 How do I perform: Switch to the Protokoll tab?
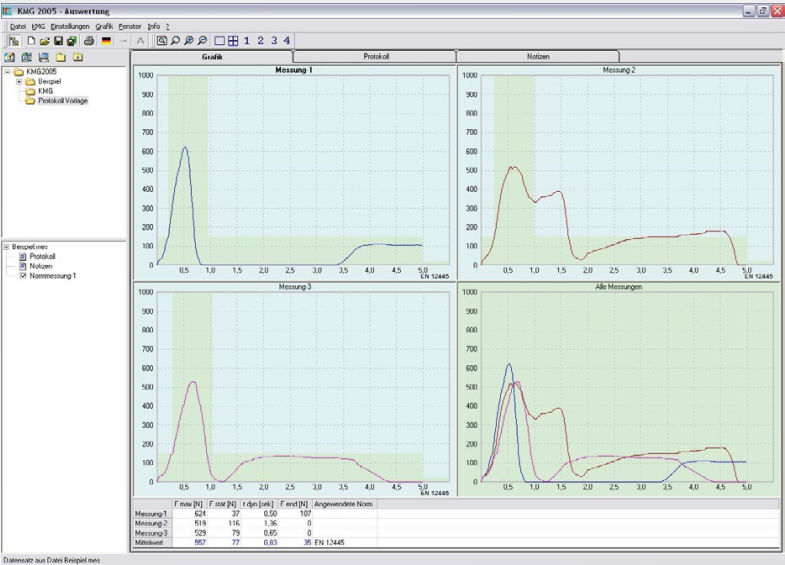click(375, 57)
